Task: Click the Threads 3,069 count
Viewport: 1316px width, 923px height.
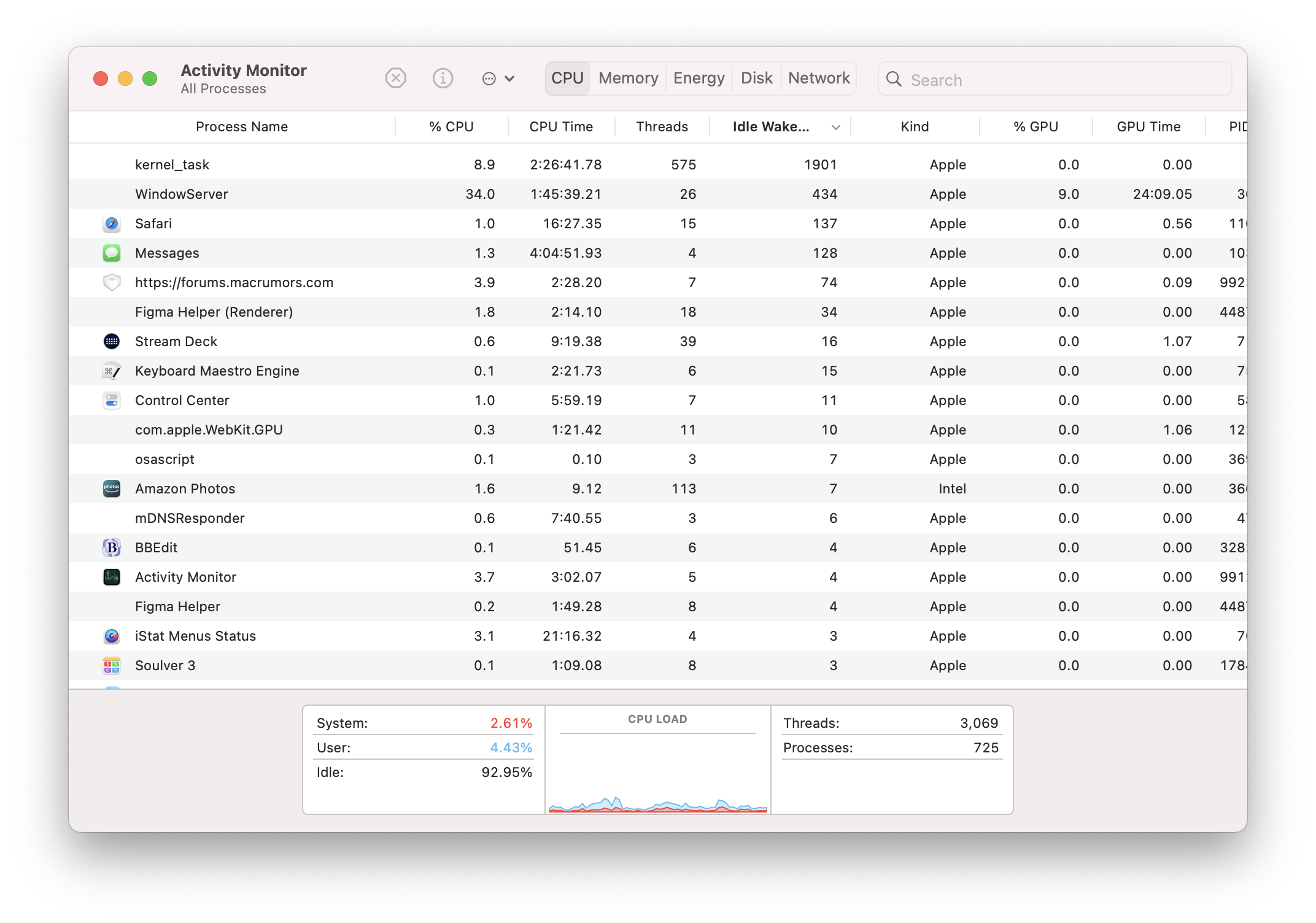Action: coord(979,723)
